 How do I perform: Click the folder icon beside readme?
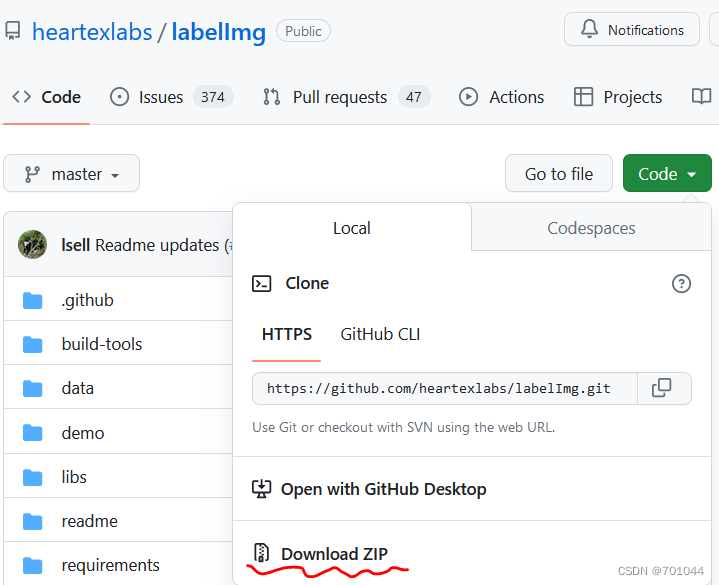[33, 521]
